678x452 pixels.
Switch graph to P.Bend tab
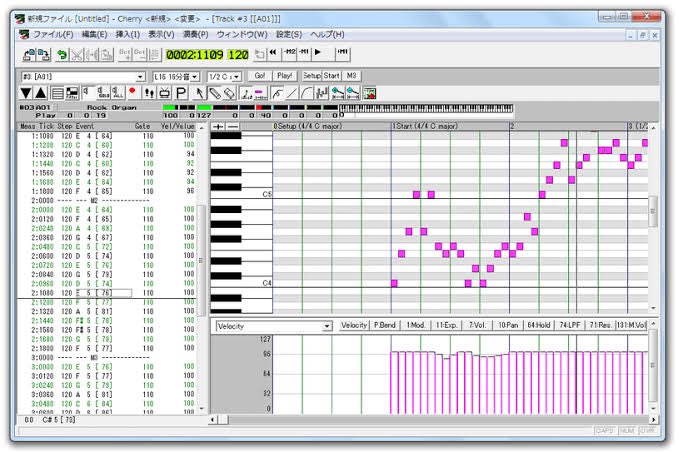(x=385, y=325)
